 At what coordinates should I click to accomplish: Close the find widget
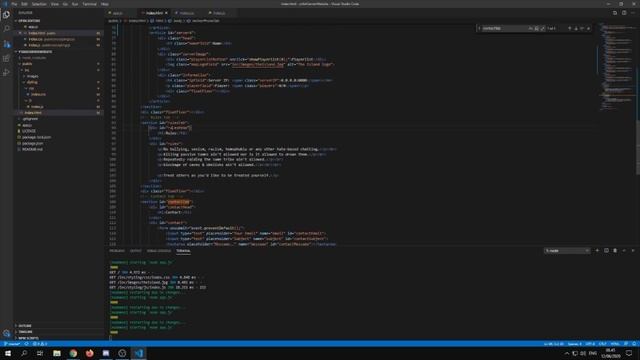point(588,29)
